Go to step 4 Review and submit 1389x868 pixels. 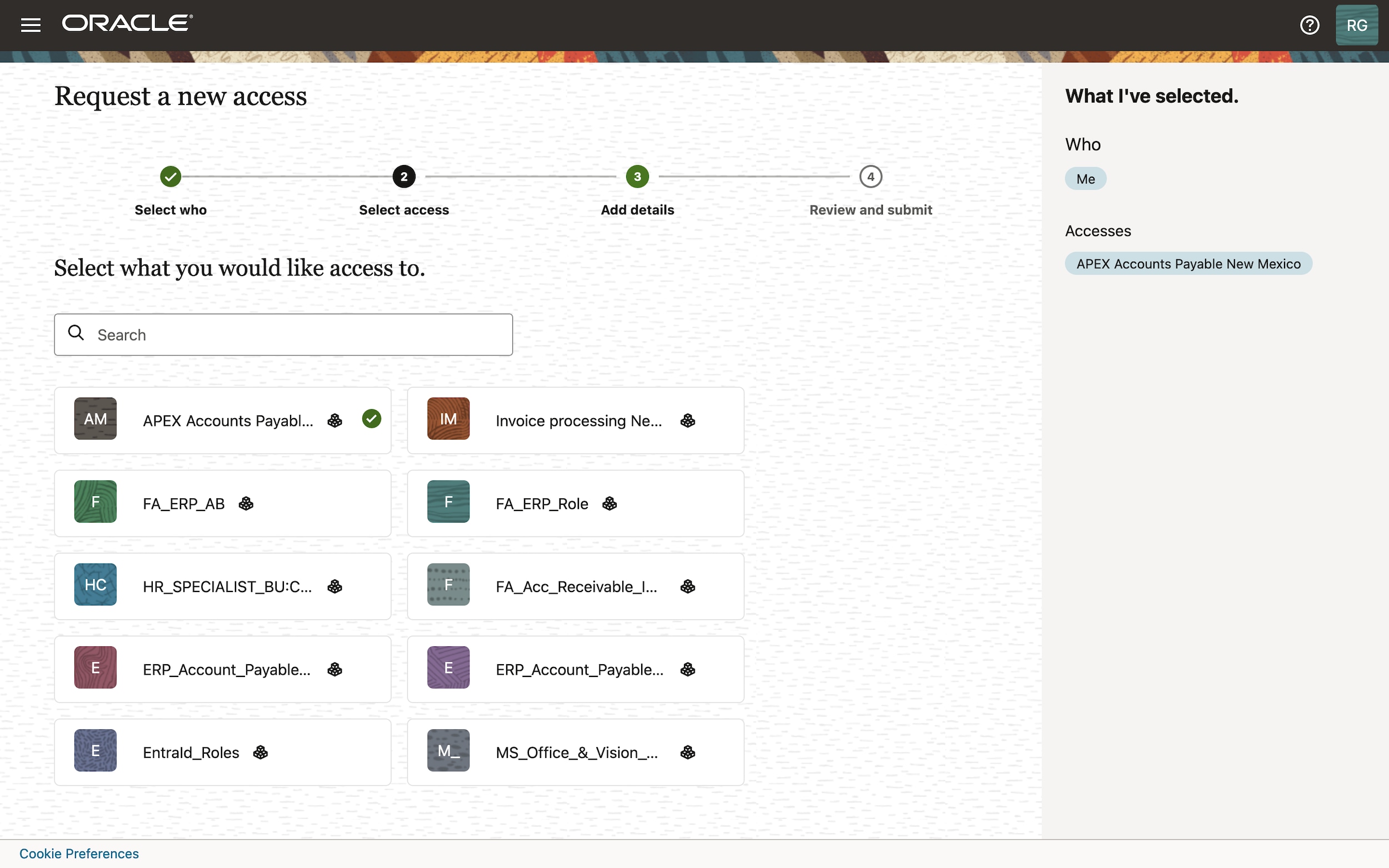coord(871,177)
